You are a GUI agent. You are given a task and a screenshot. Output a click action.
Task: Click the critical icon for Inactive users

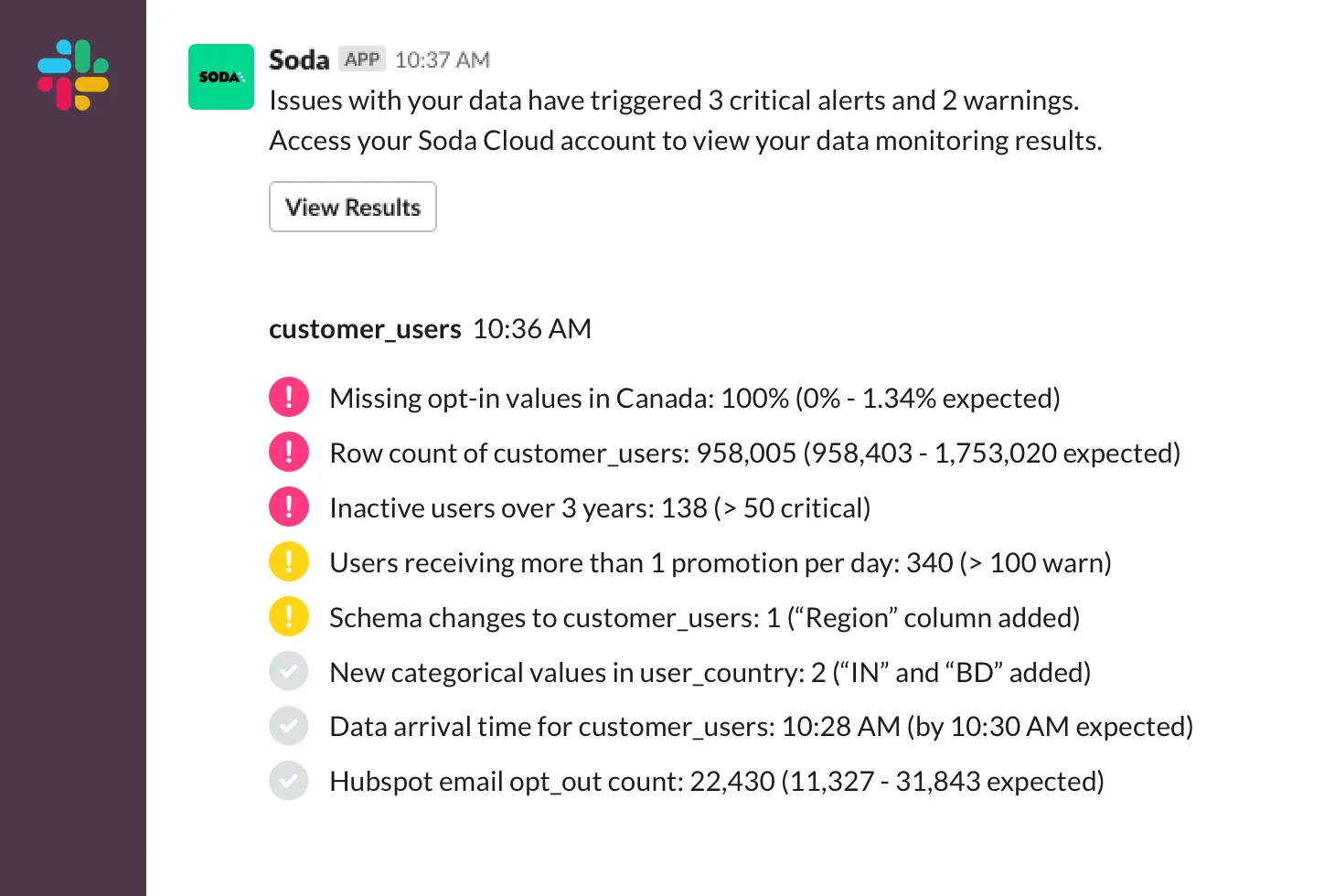[x=289, y=507]
